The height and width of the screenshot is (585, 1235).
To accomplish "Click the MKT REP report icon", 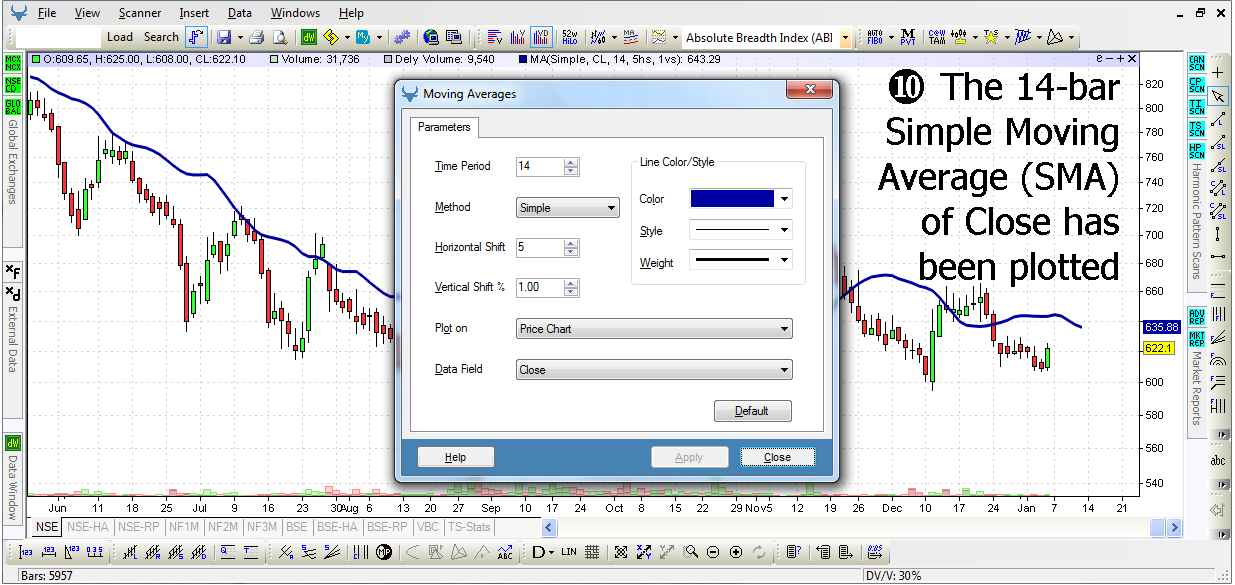I will tap(1196, 339).
